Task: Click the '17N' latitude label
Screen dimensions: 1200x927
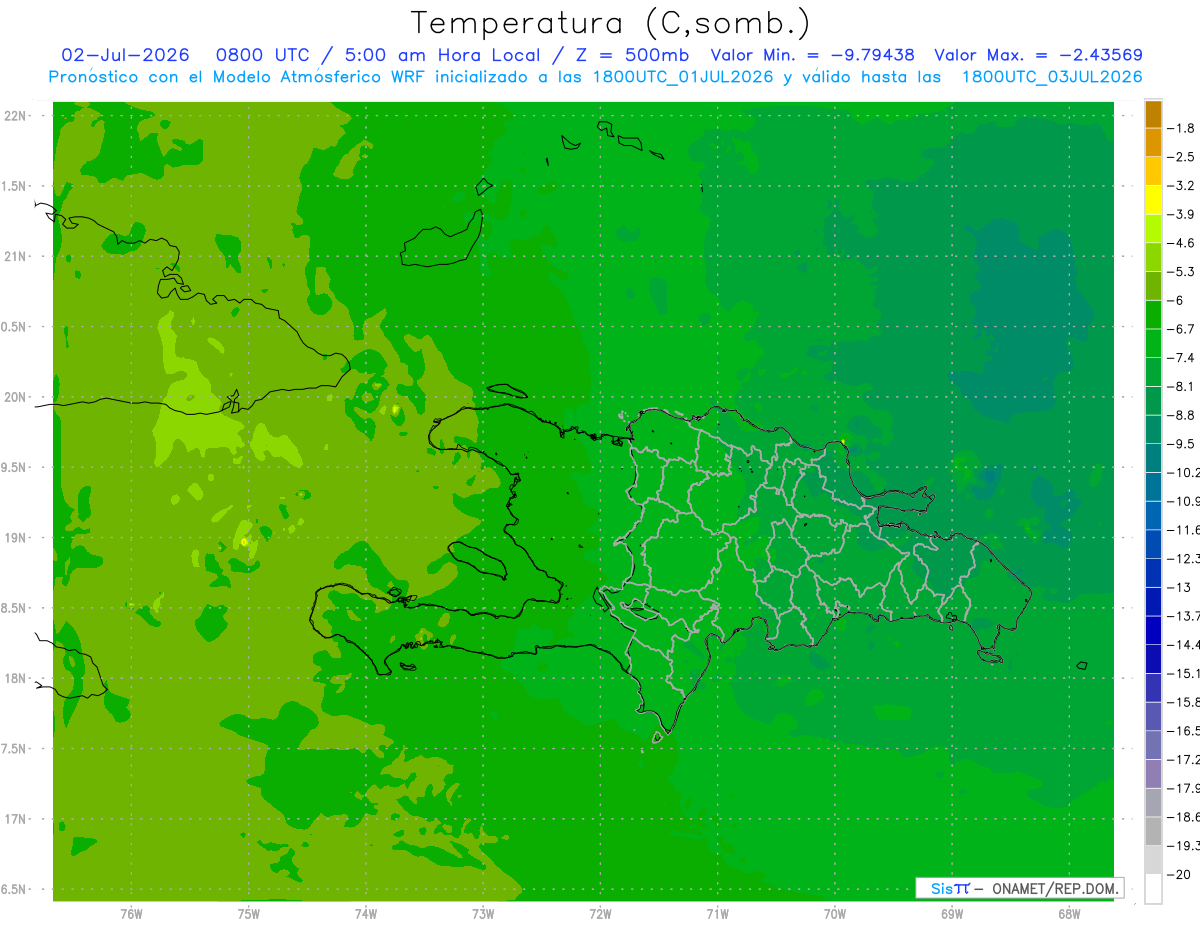Action: (16, 819)
